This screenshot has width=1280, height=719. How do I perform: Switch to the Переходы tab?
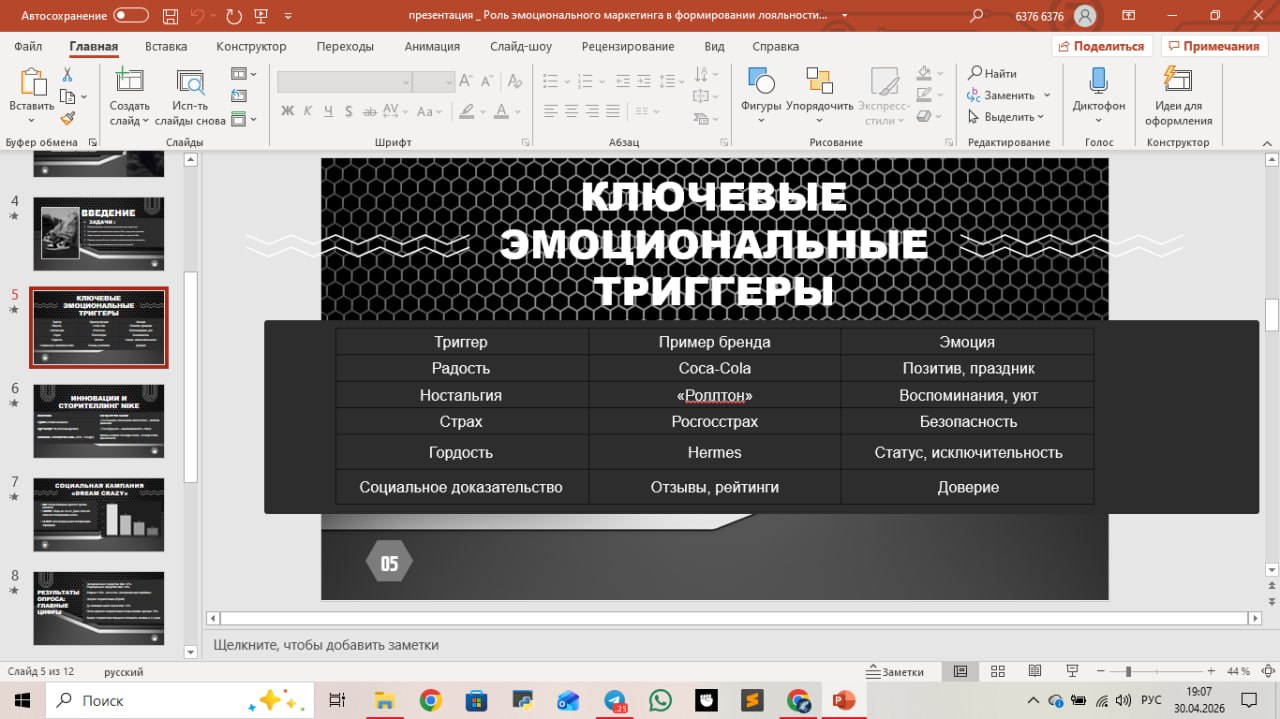(x=345, y=46)
